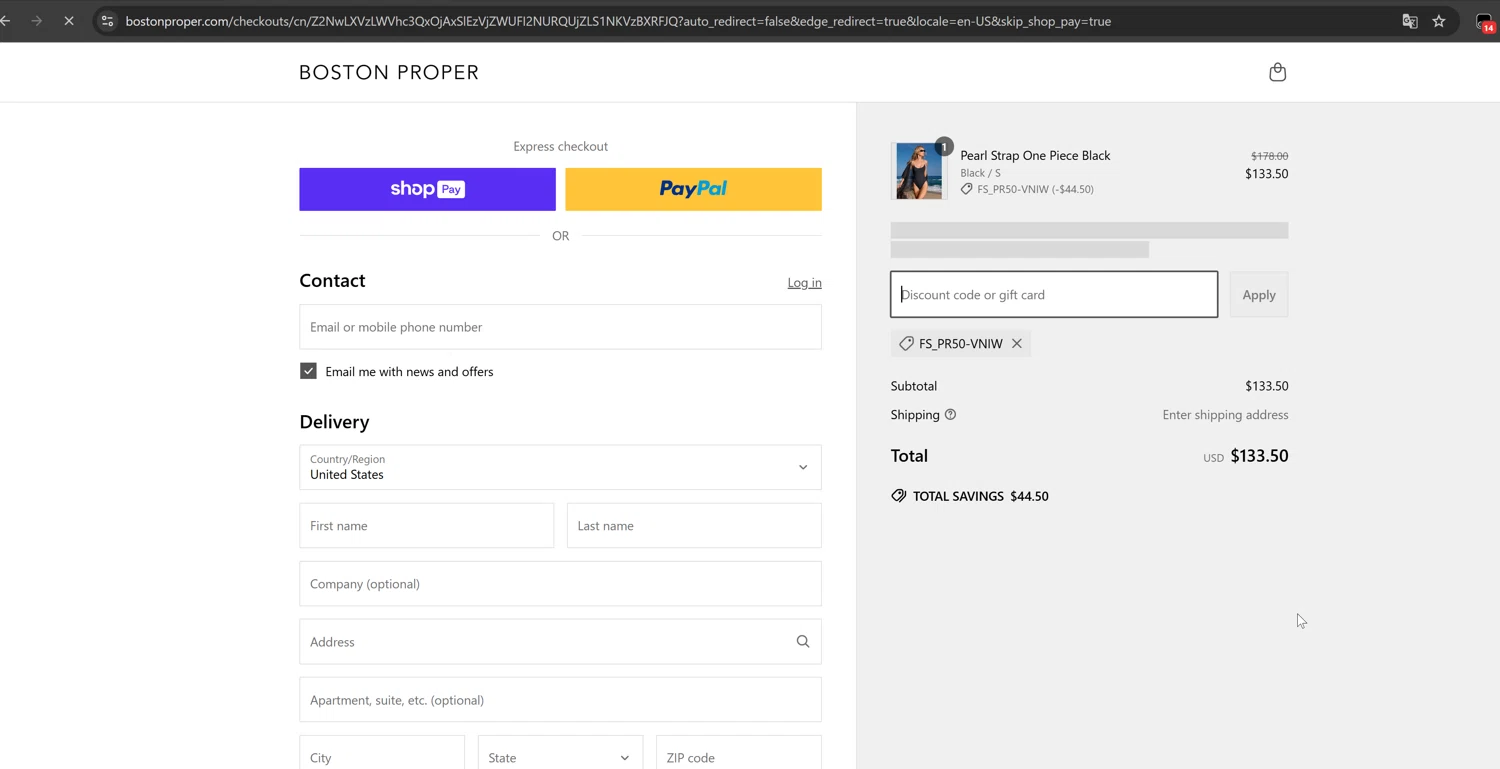The image size is (1500, 769).
Task: Click the Subtotal amount $133.50
Action: coord(1266,386)
